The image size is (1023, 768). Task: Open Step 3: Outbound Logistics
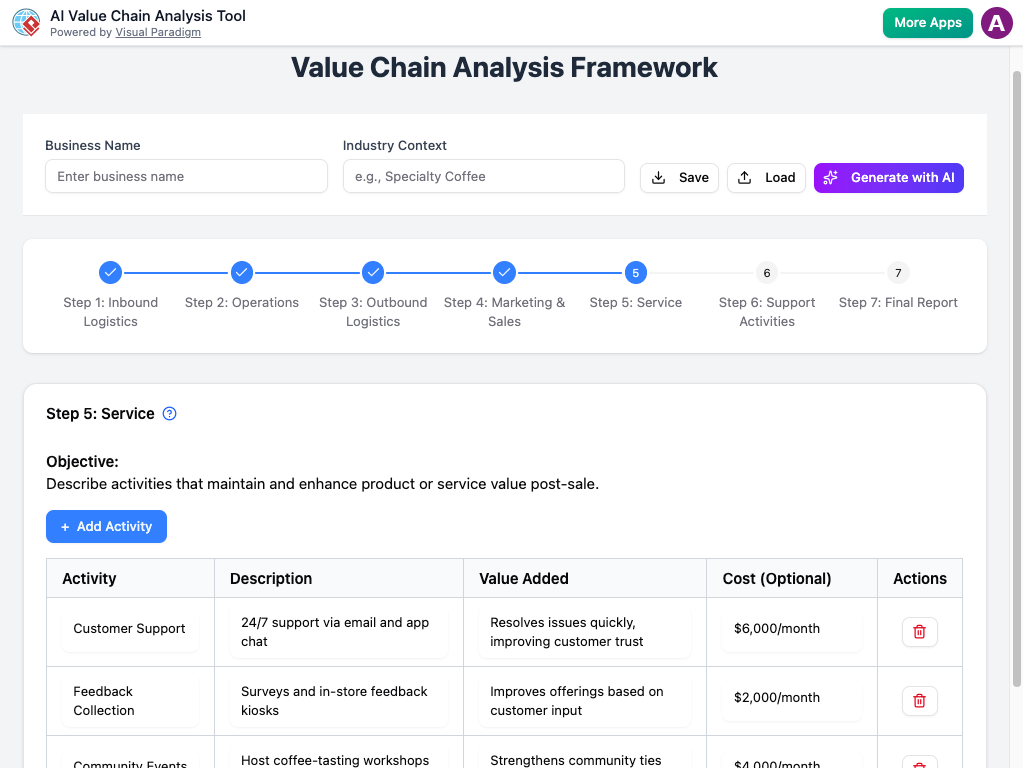tap(373, 272)
